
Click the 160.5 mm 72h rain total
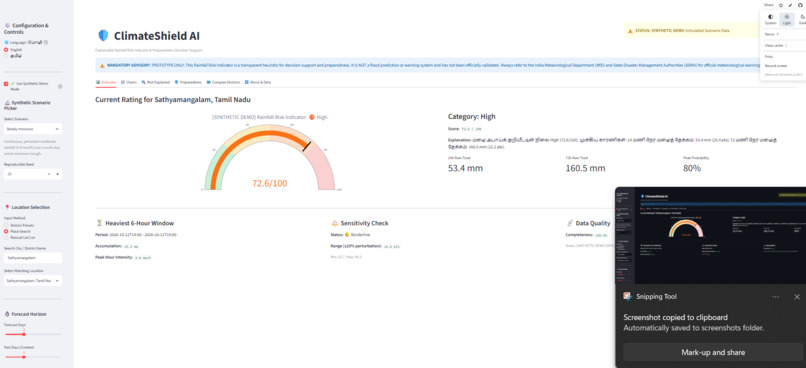click(x=585, y=168)
